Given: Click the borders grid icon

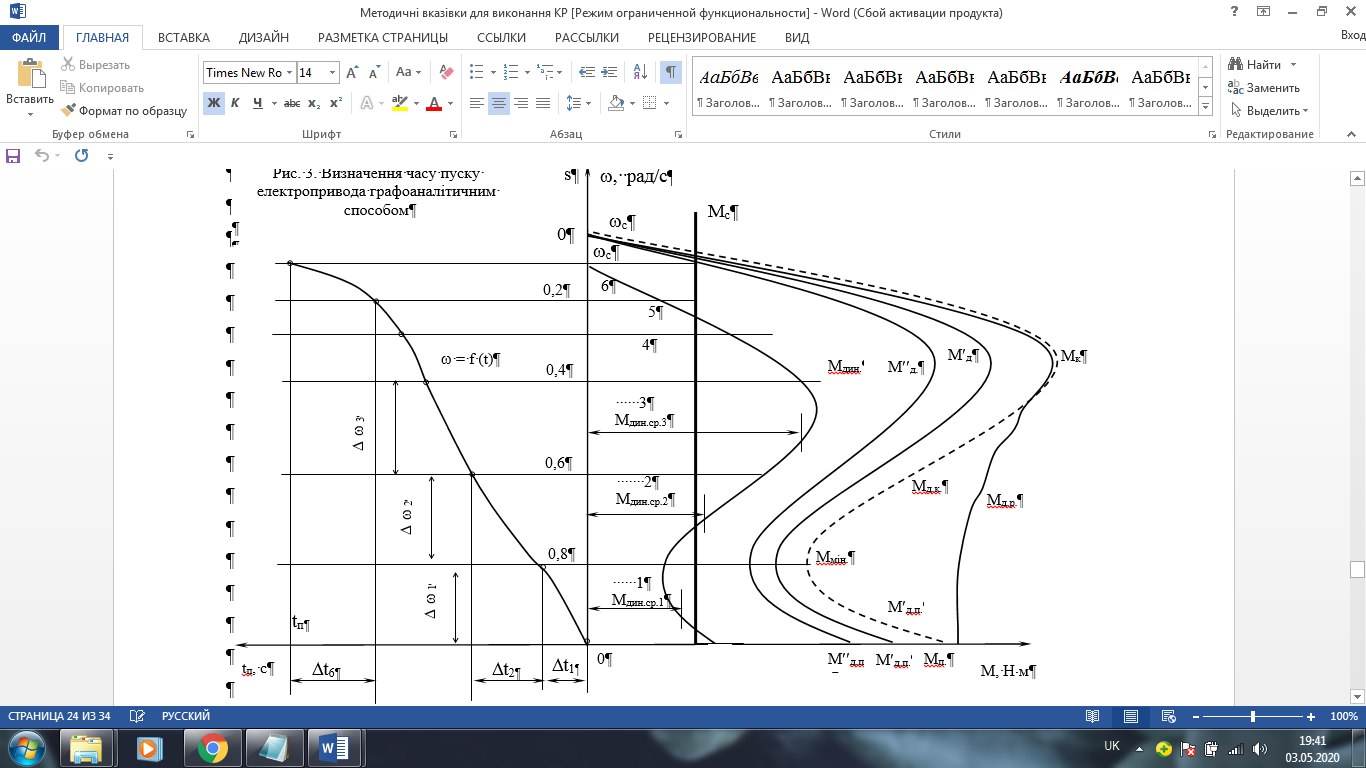Looking at the screenshot, I should tap(649, 103).
